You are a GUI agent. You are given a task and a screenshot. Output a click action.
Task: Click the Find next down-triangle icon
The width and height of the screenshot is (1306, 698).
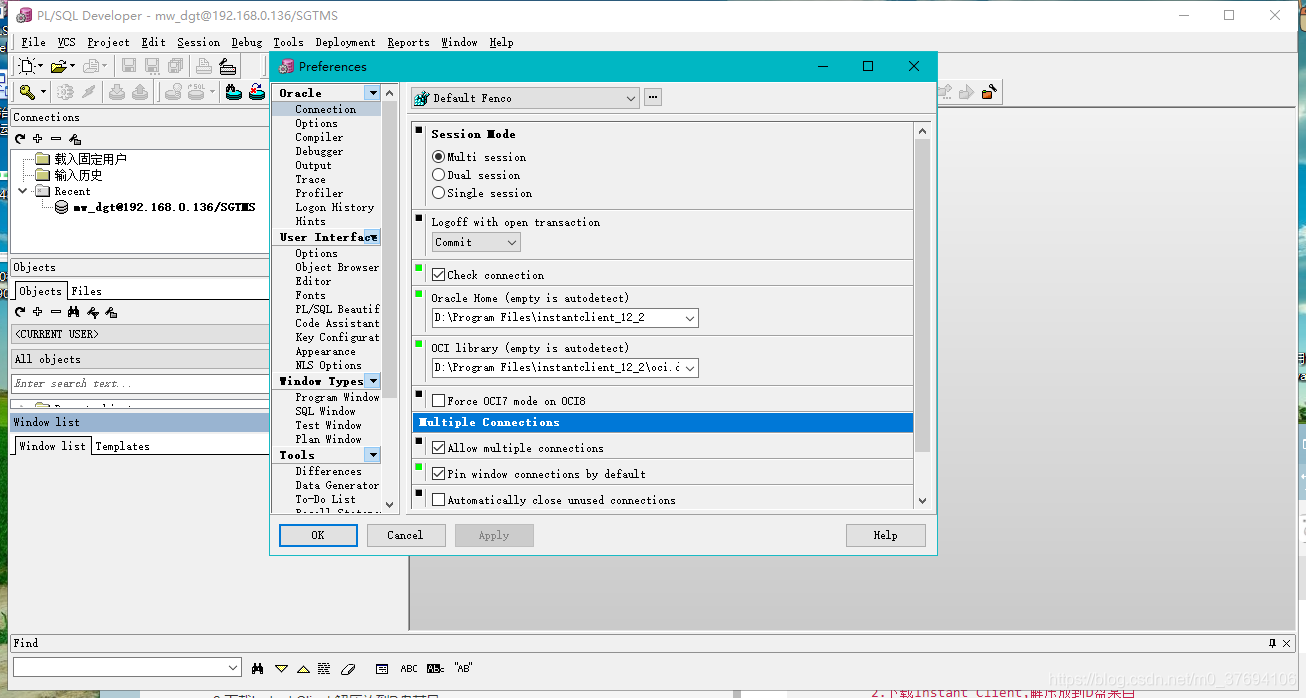pos(281,668)
